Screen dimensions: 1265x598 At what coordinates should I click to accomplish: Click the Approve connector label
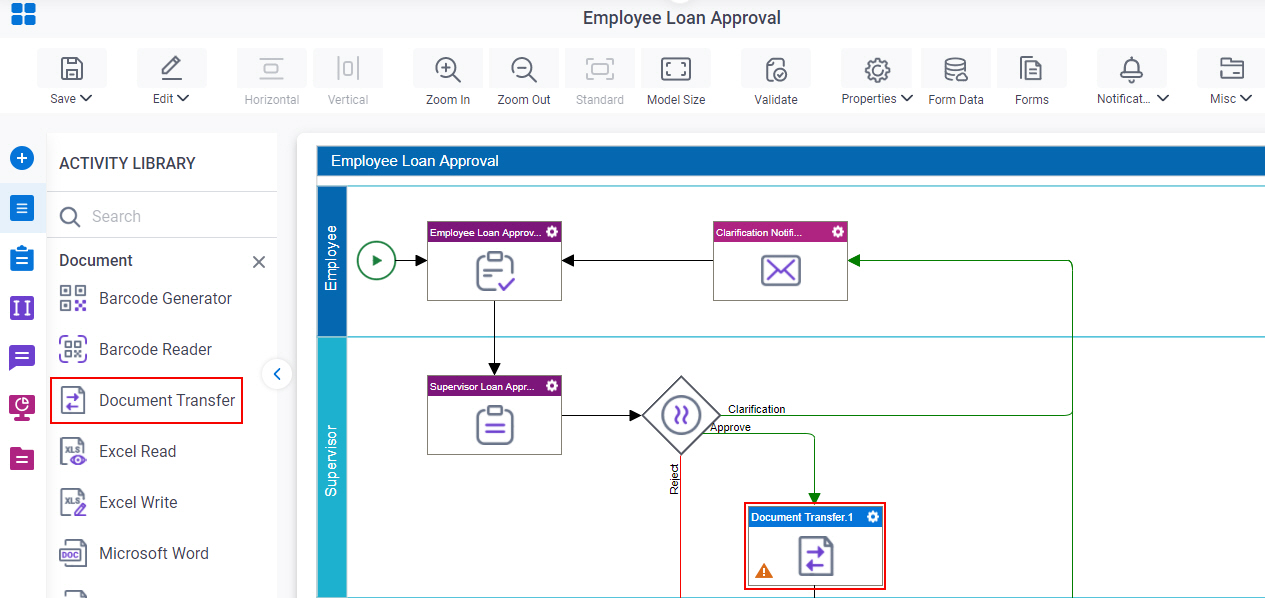pos(730,427)
